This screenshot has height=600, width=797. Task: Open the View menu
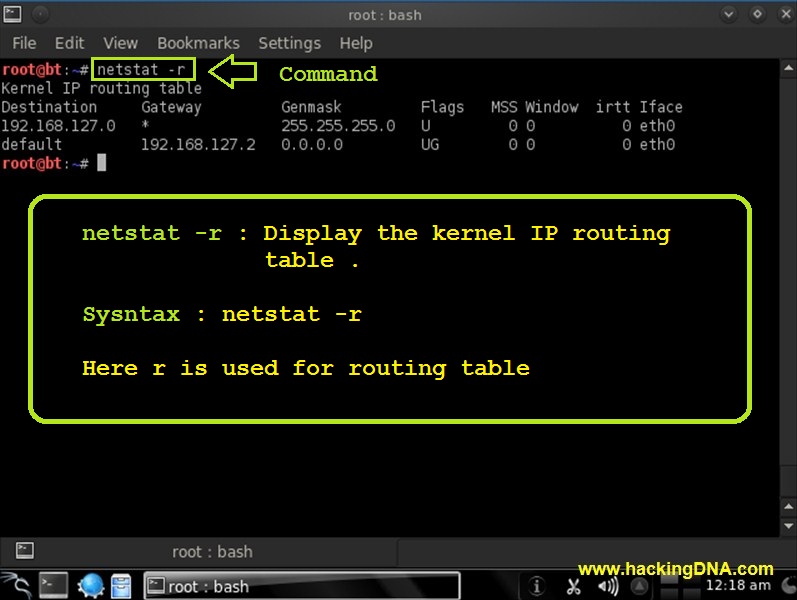click(x=120, y=43)
